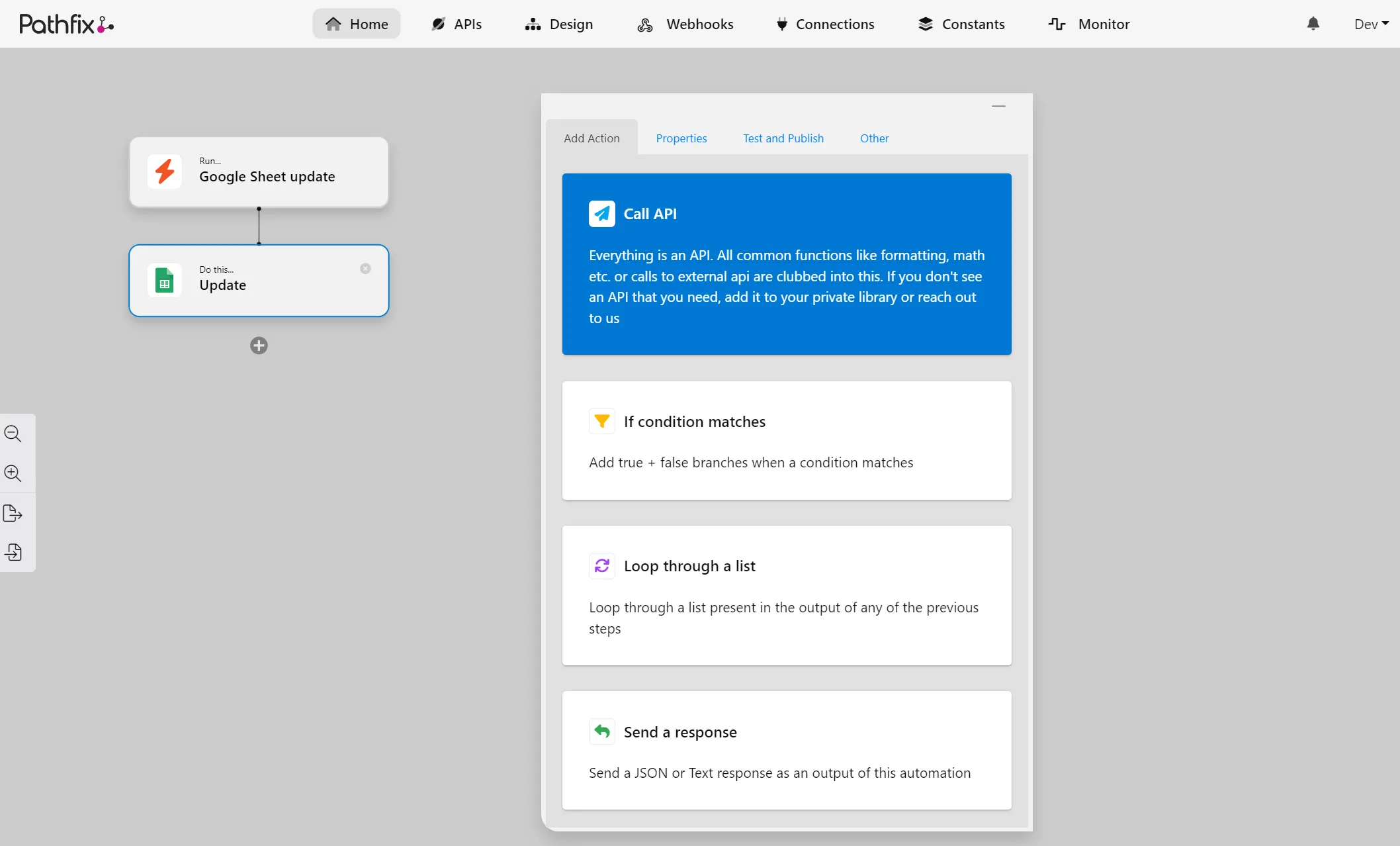Minimize the action panel
This screenshot has width=1400, height=846.
coord(998,106)
